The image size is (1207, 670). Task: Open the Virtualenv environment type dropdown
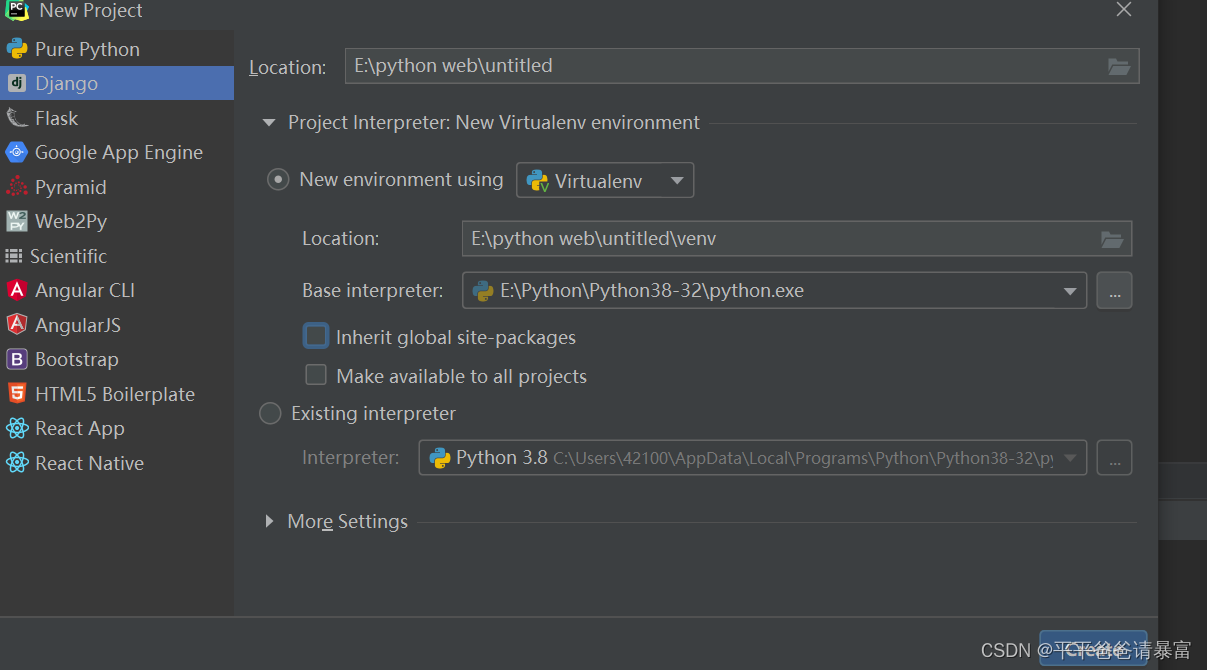605,181
